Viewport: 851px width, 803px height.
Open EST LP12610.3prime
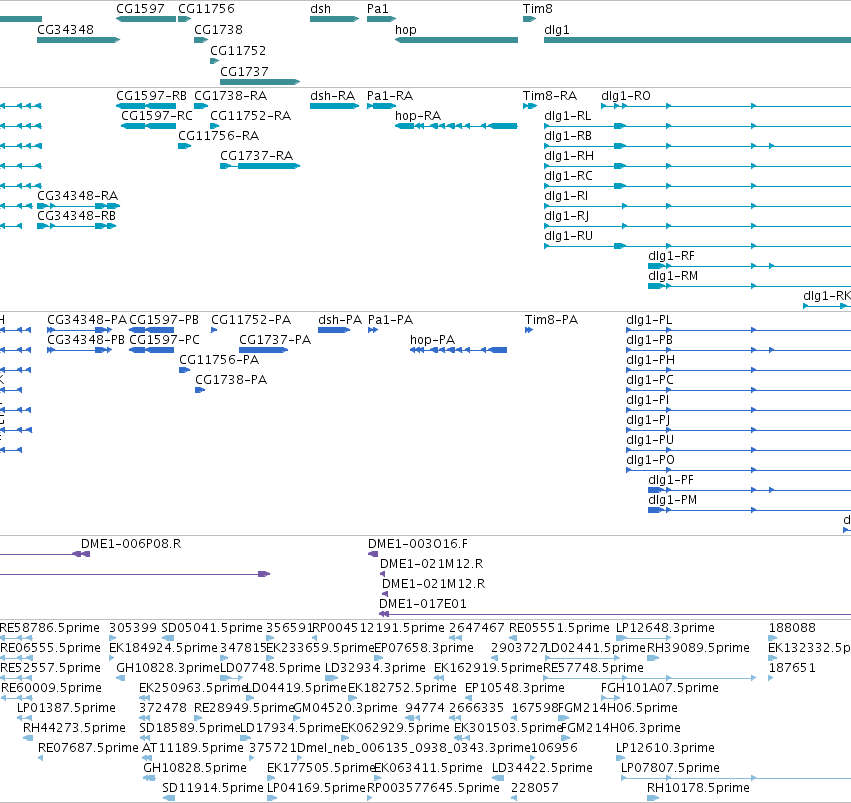665,749
